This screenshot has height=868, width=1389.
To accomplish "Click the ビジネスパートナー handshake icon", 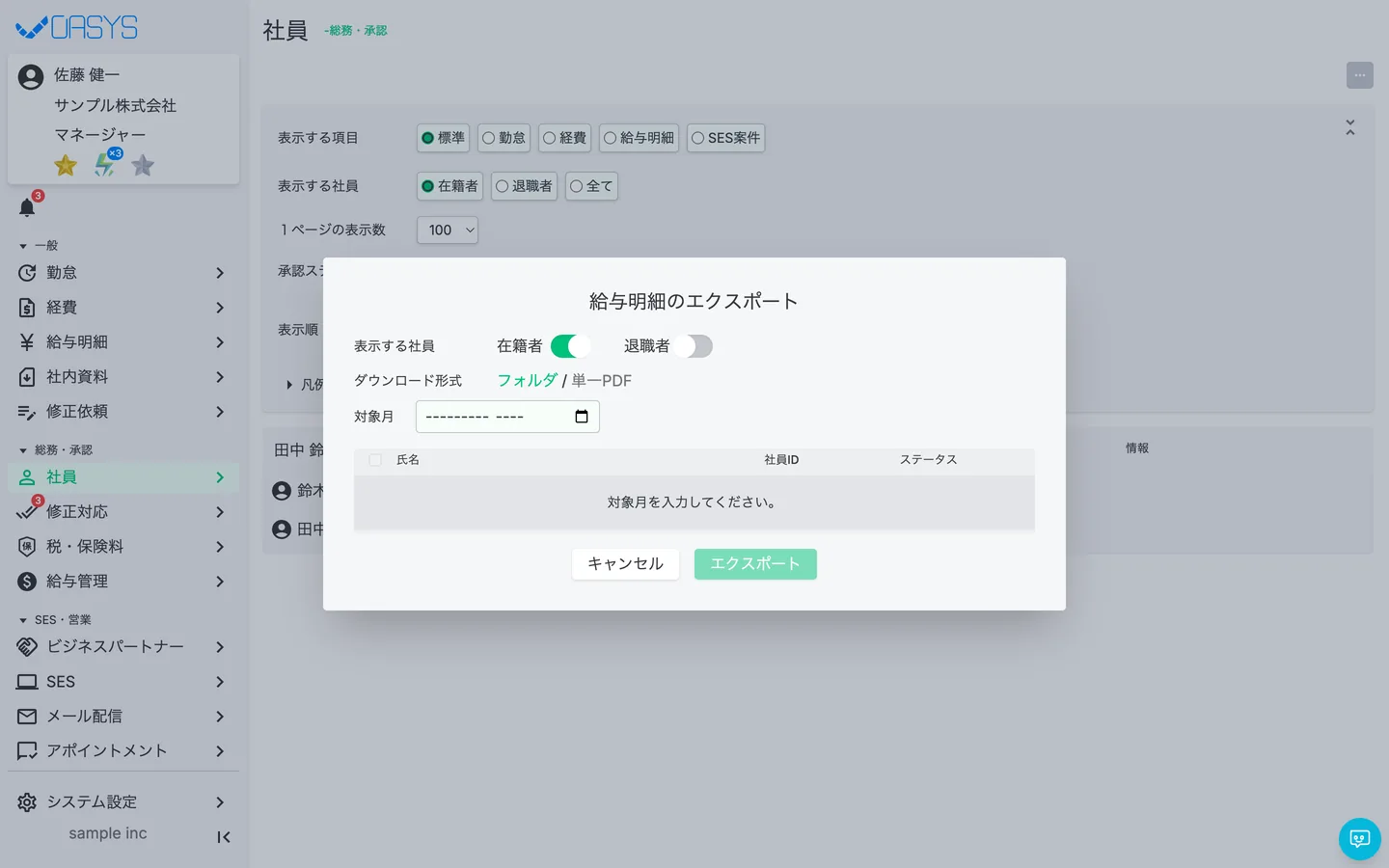I will 27,647.
